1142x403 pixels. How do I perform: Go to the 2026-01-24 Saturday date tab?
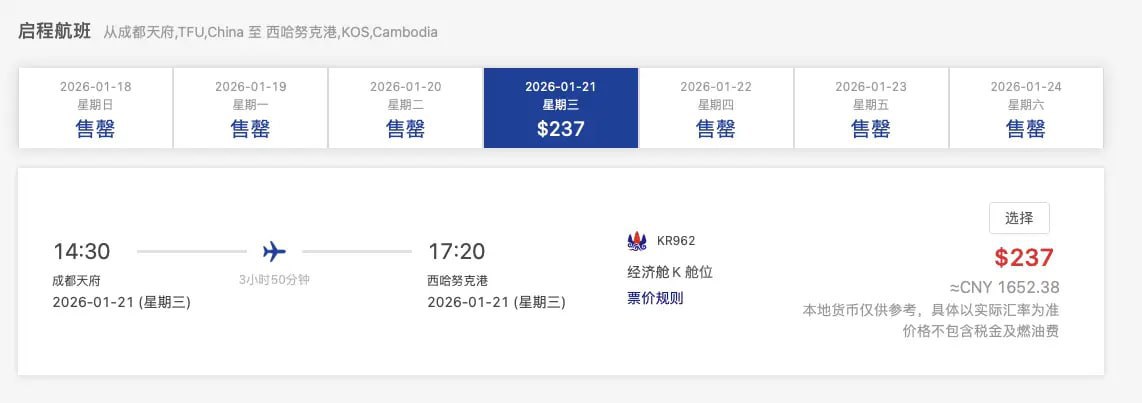[x=1026, y=108]
